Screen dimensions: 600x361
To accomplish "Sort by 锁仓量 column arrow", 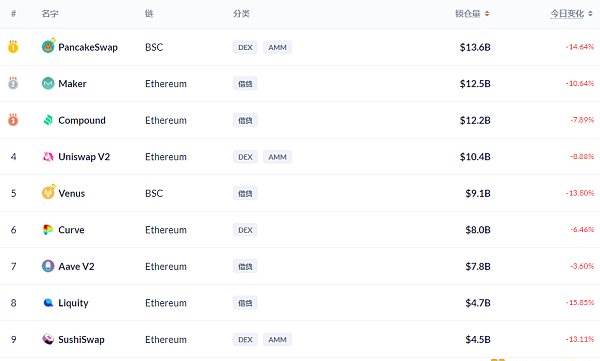I will coord(487,14).
